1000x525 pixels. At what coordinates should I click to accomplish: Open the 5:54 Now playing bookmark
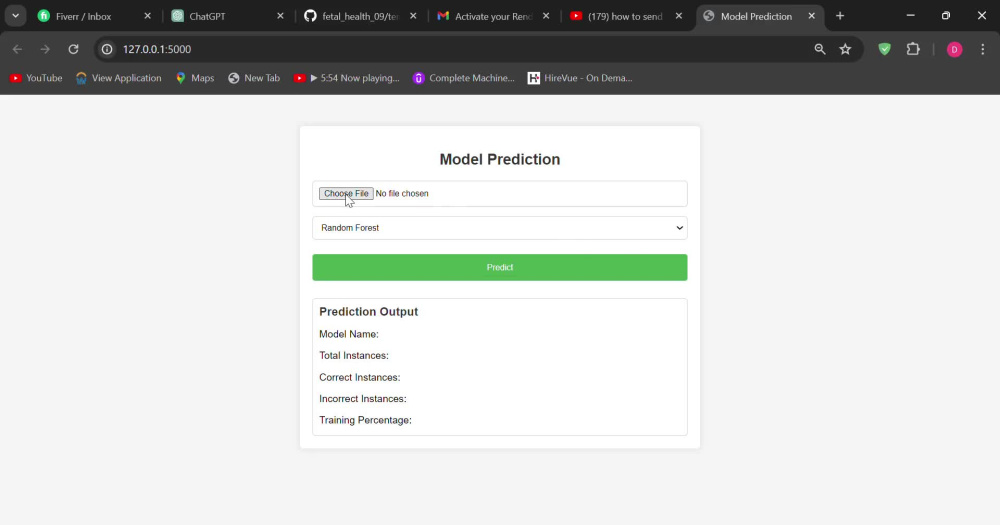pos(347,78)
